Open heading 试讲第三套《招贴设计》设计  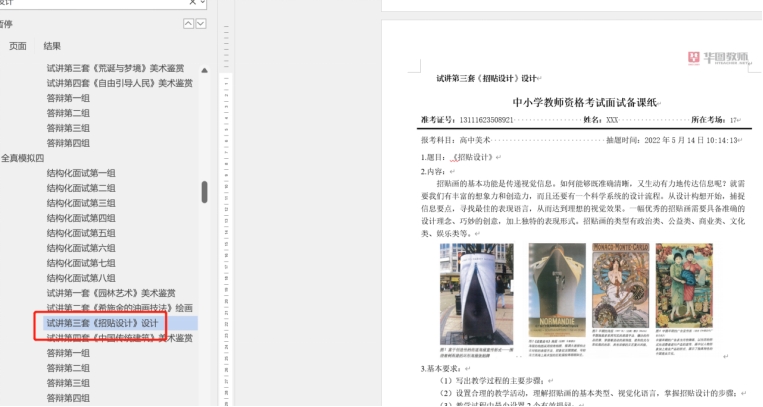tap(103, 323)
